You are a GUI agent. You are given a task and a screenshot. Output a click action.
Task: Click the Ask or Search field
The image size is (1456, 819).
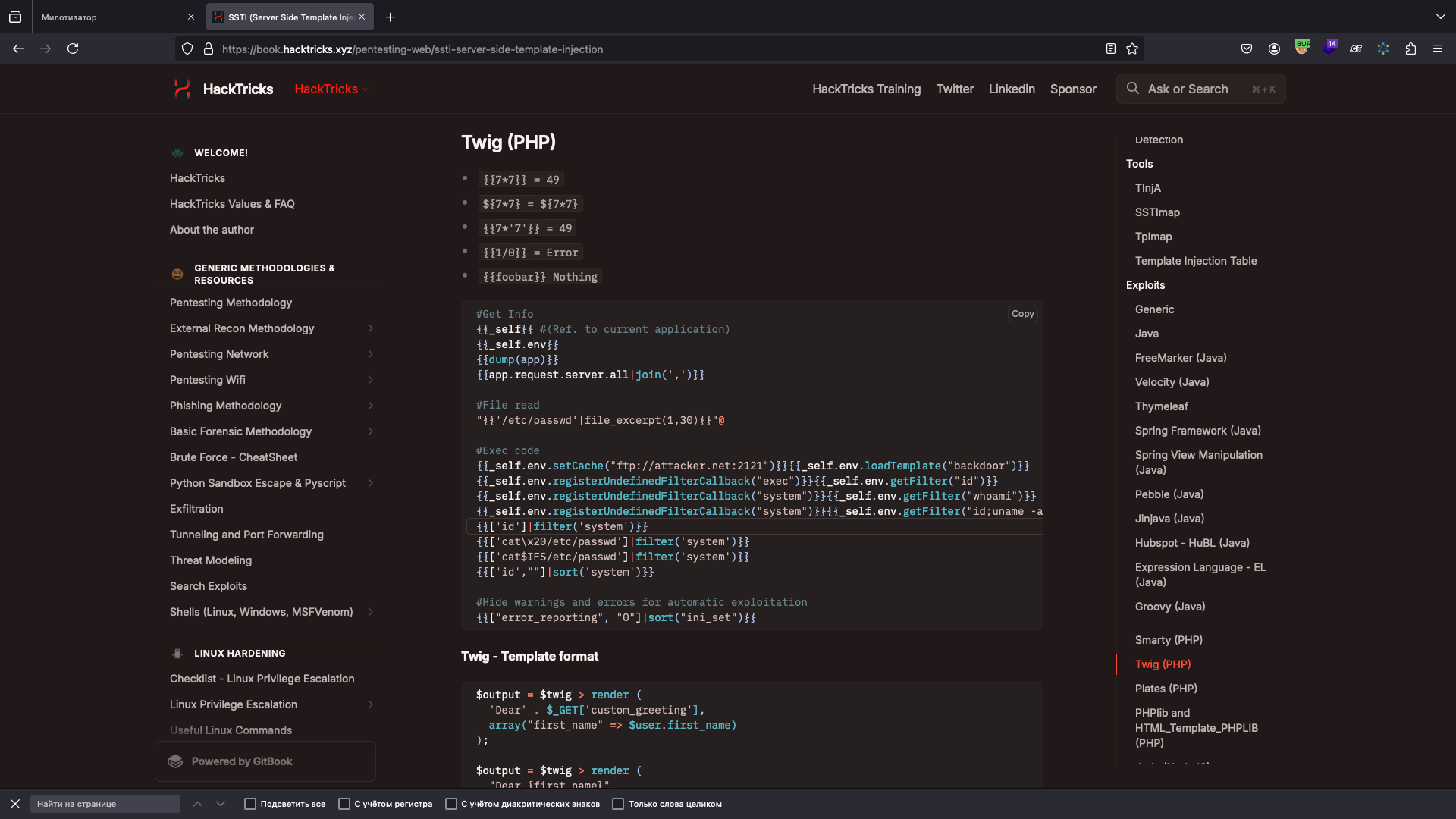[1200, 89]
